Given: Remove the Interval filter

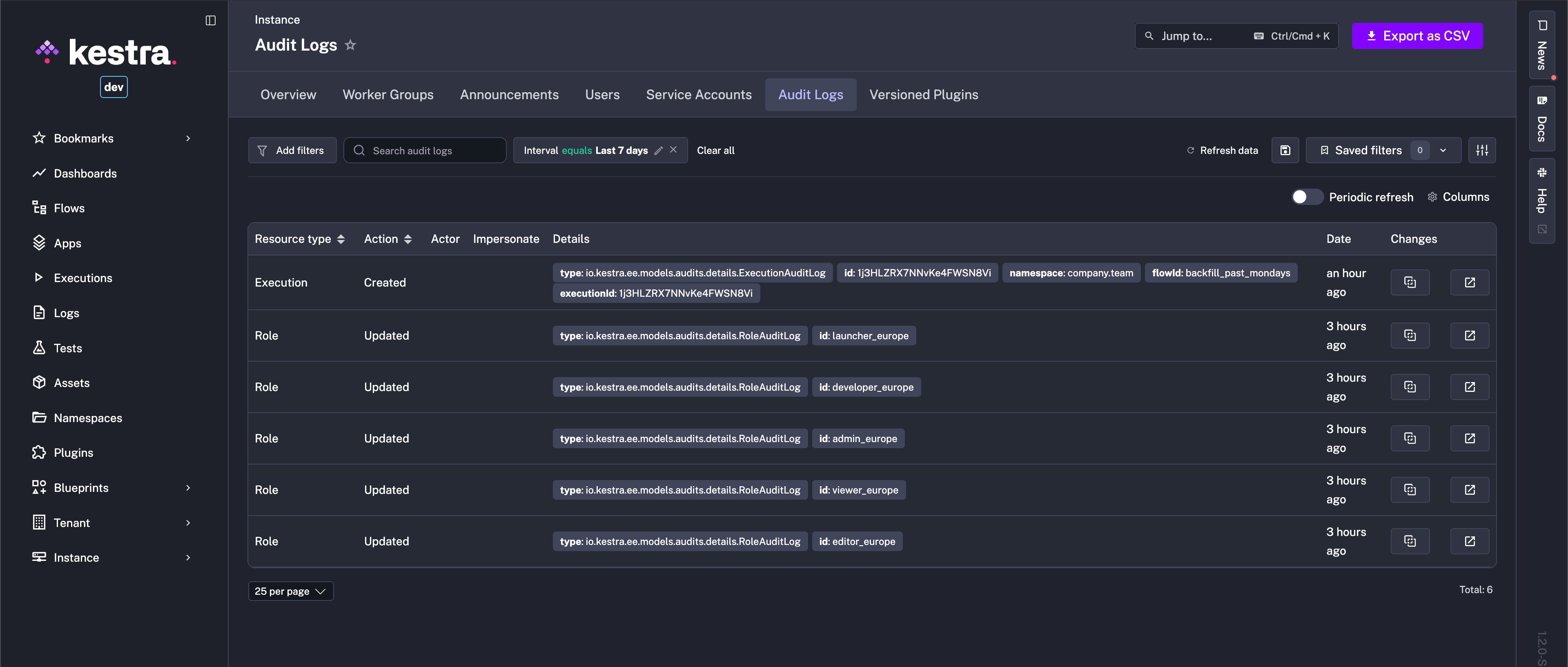Looking at the screenshot, I should [673, 150].
